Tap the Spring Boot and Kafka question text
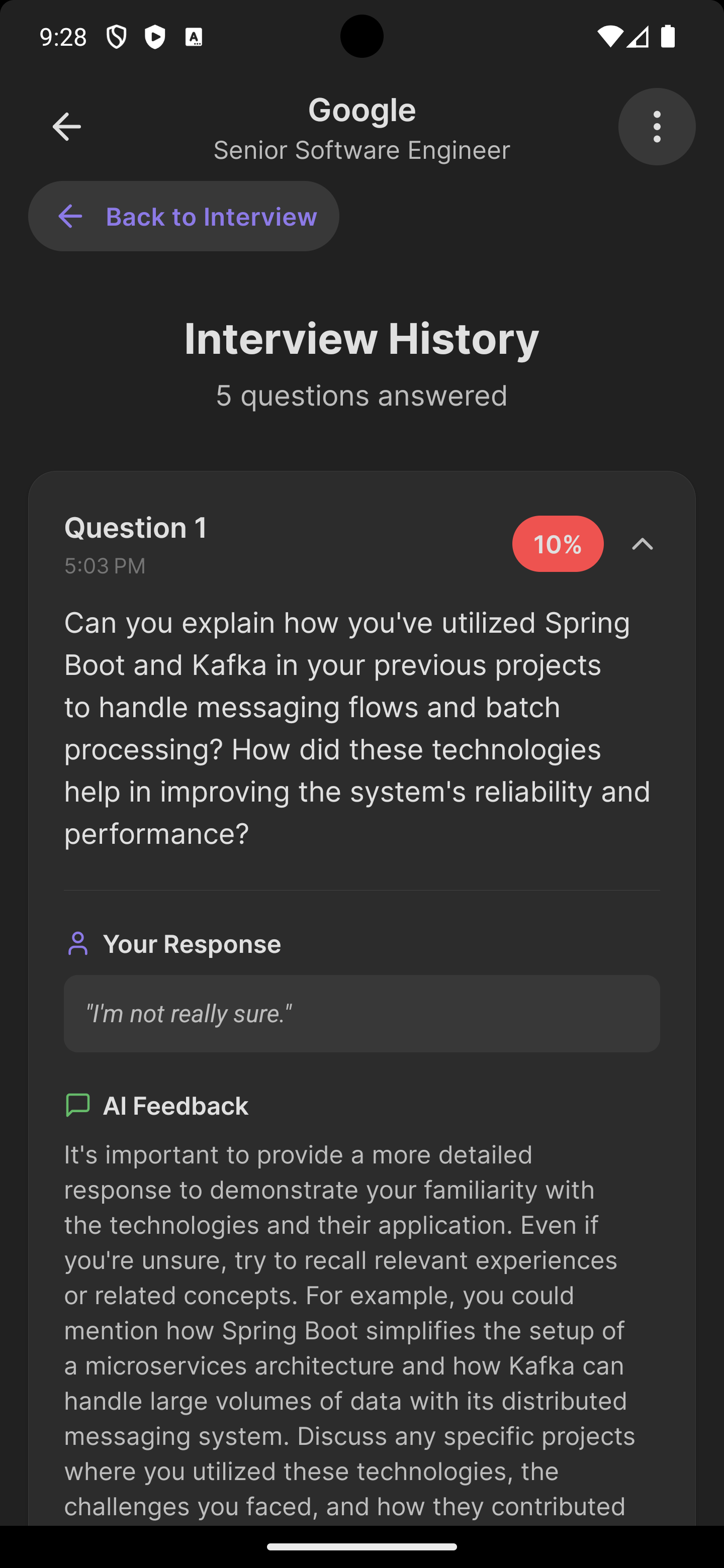The height and width of the screenshot is (1568, 724). [357, 728]
